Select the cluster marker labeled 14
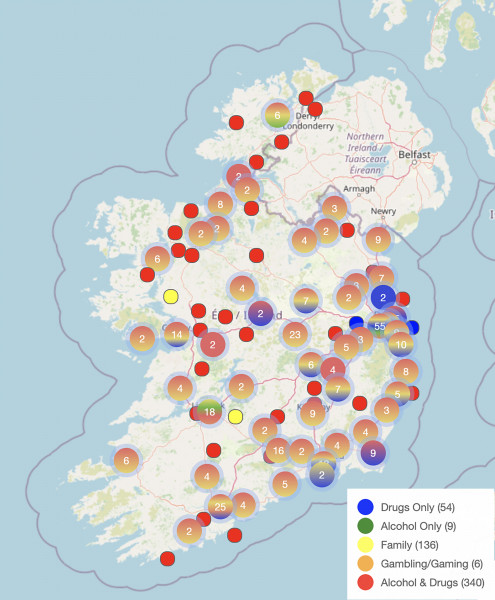This screenshot has width=495, height=600. click(177, 335)
